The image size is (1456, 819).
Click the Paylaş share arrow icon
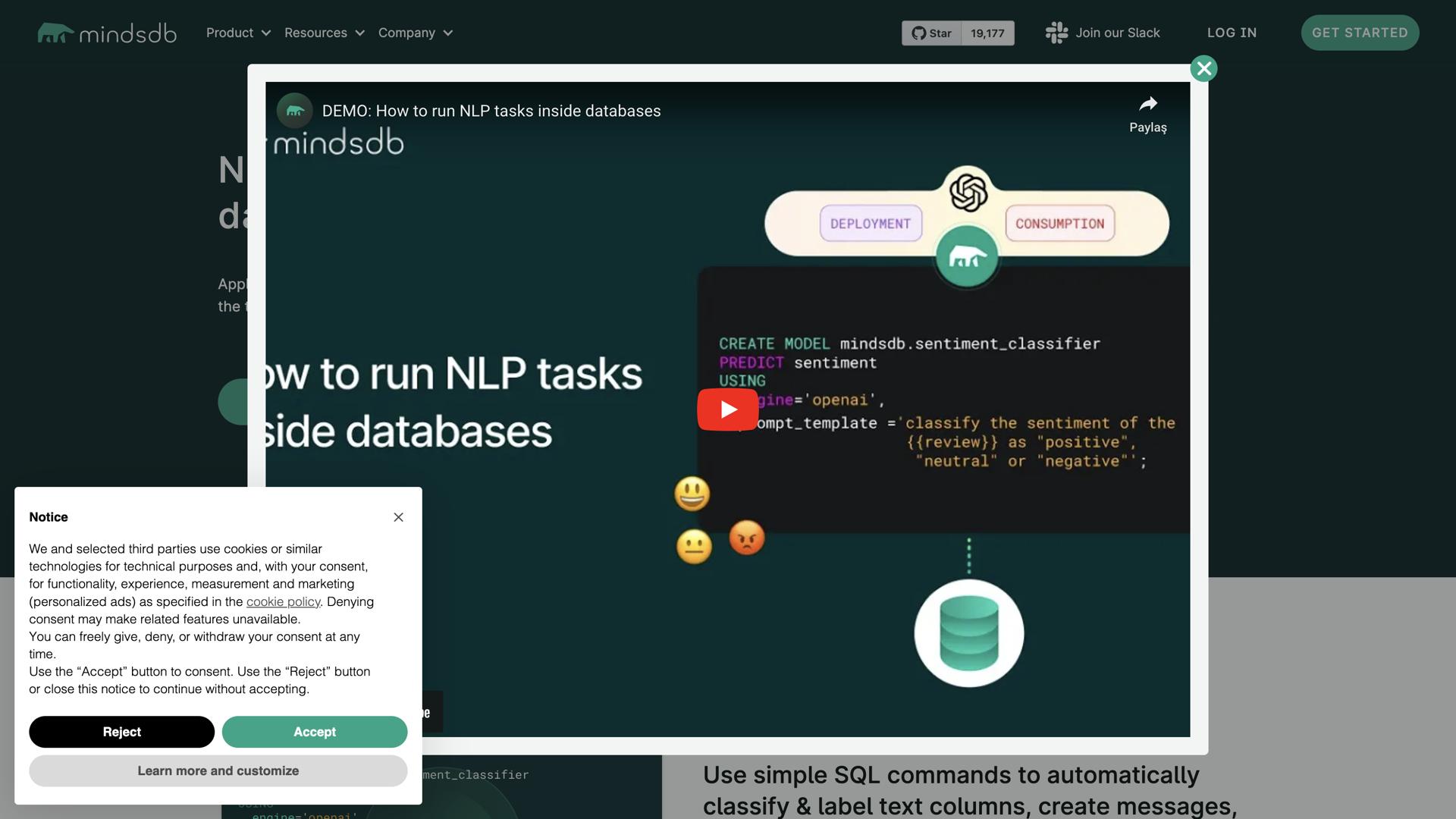tap(1148, 104)
